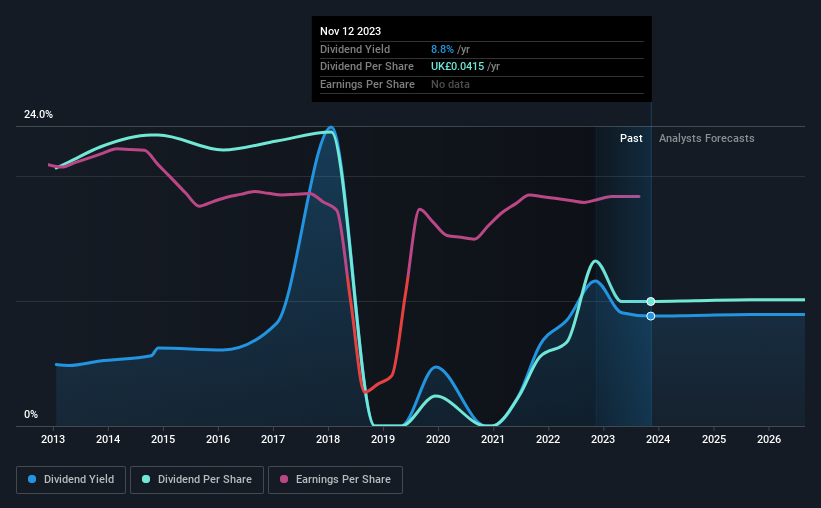This screenshot has width=821, height=508.
Task: Click the 2024 x-axis year label
Action: point(658,439)
